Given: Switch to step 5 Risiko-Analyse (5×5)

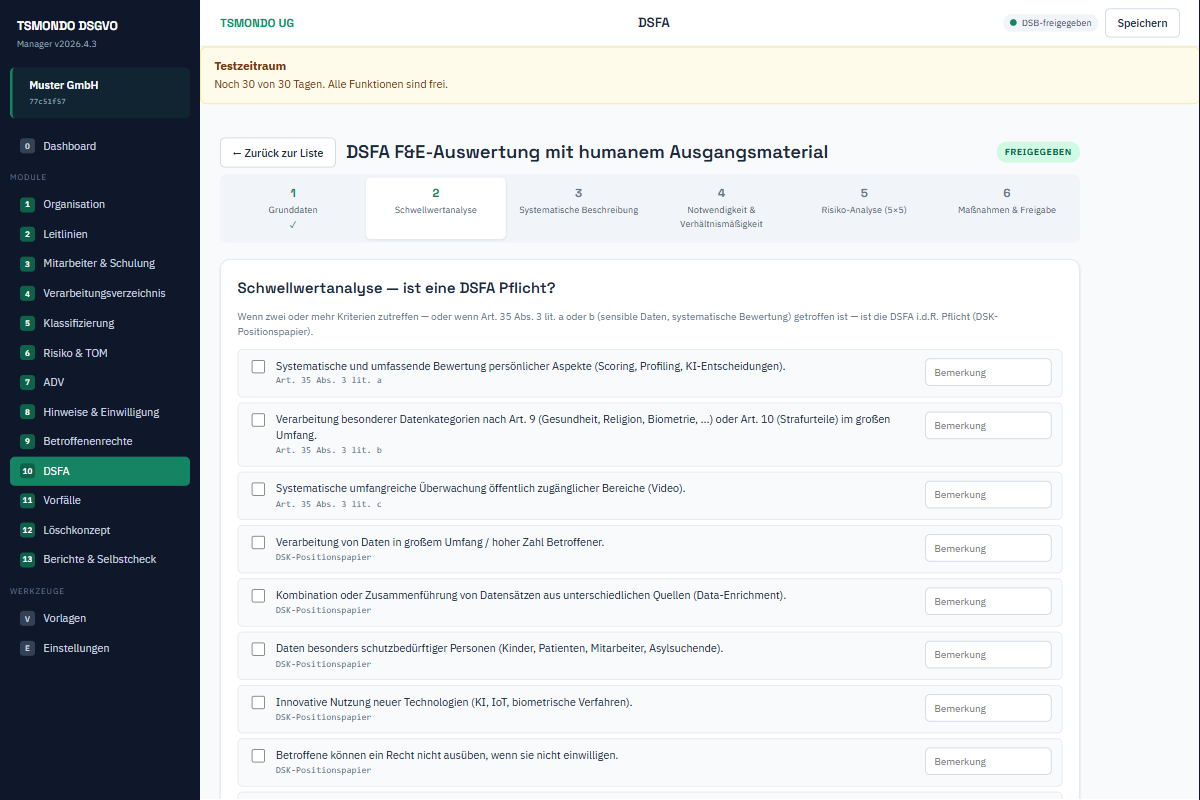Looking at the screenshot, I should point(864,208).
